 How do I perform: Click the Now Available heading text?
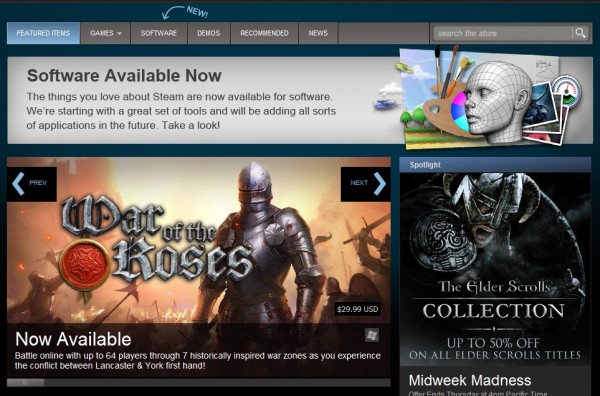click(x=73, y=339)
